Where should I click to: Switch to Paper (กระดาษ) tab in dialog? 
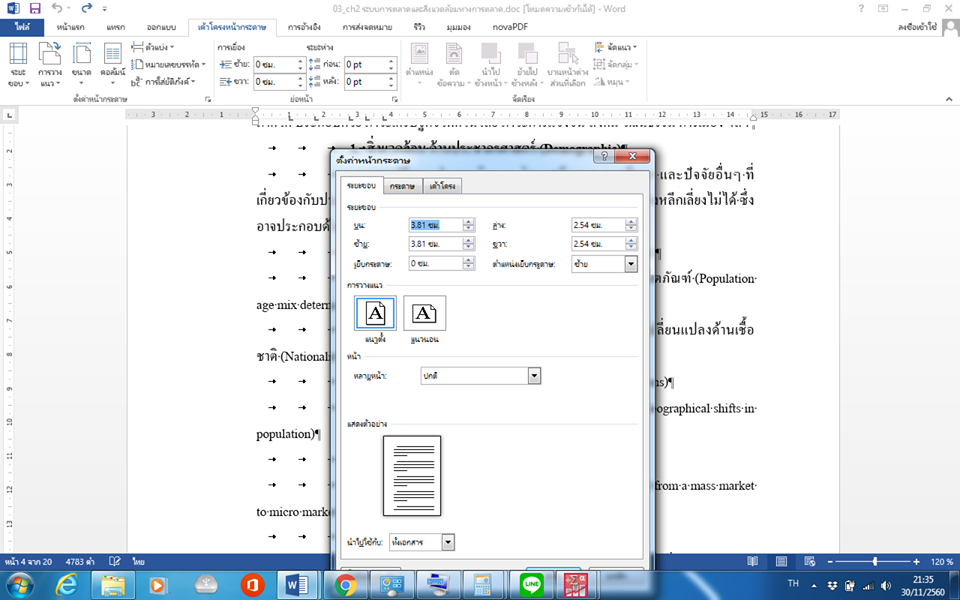click(x=402, y=186)
